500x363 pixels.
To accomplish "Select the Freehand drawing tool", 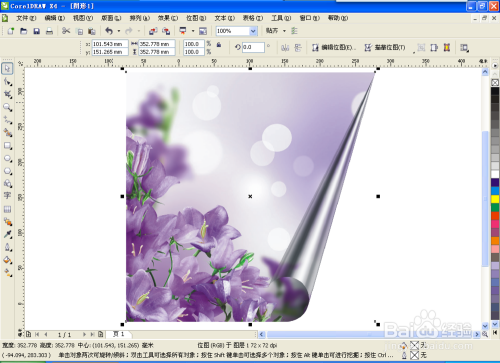I will (7, 120).
